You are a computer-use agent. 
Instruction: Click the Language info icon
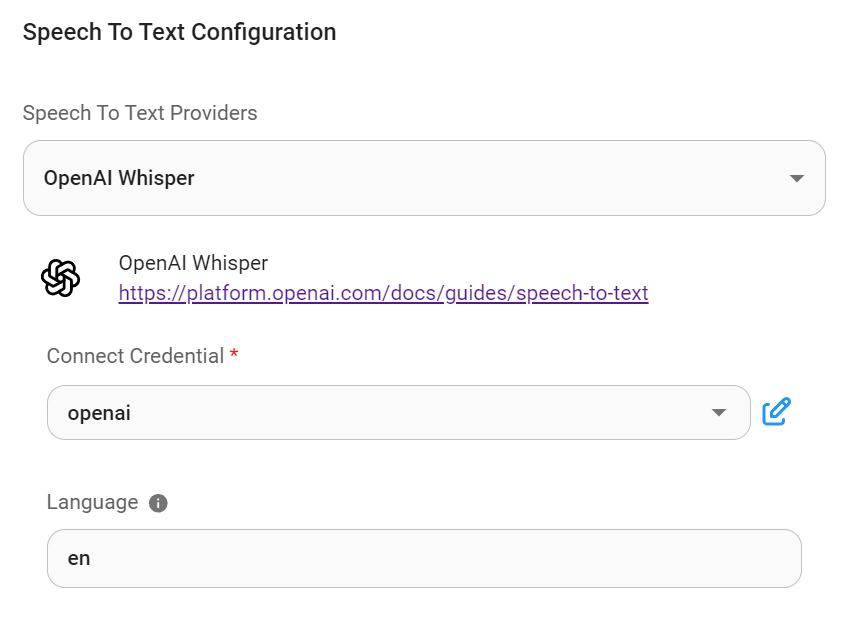158,503
